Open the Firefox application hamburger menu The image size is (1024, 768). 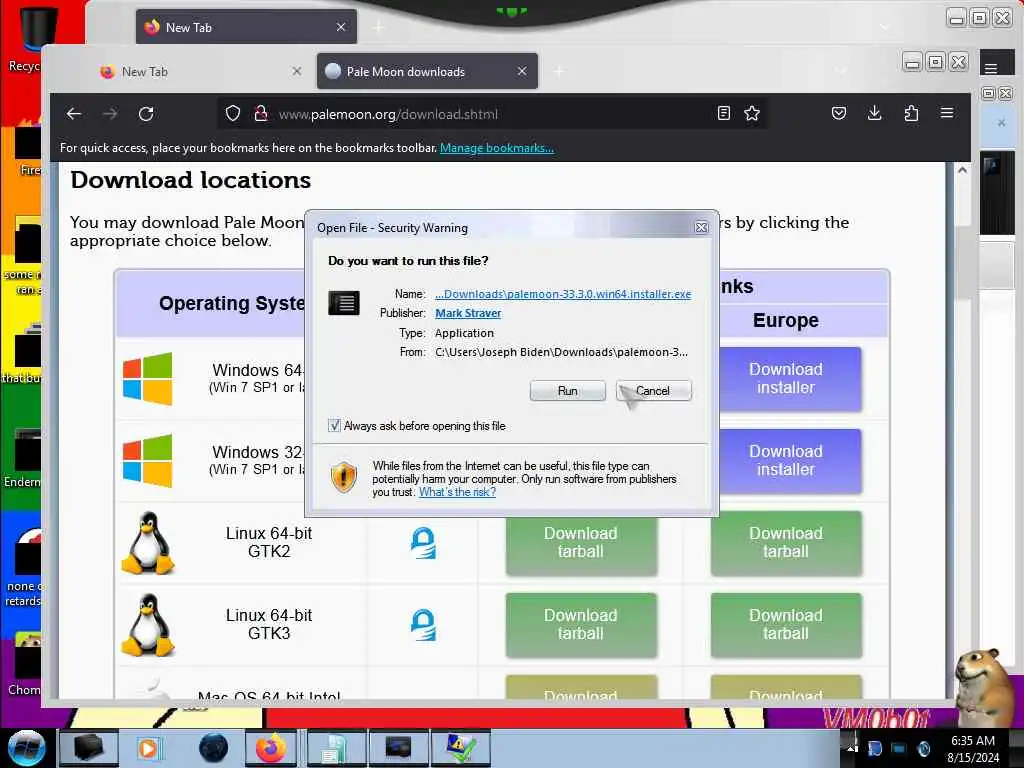tap(947, 114)
